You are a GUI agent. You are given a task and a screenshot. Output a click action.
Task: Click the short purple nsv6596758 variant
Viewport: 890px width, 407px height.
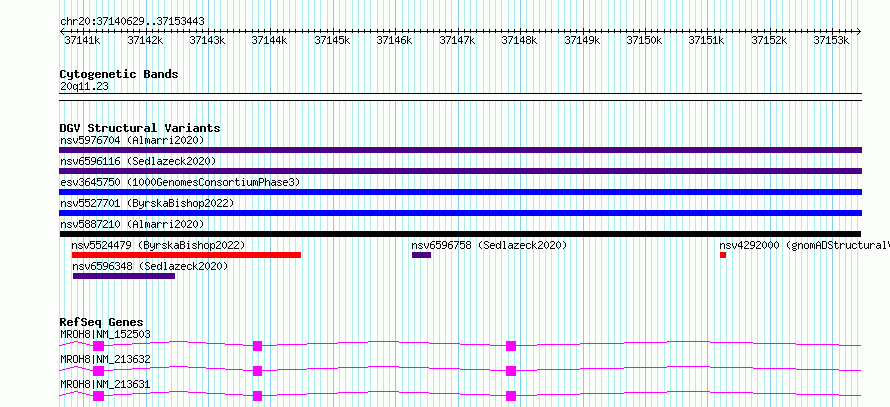tap(421, 255)
